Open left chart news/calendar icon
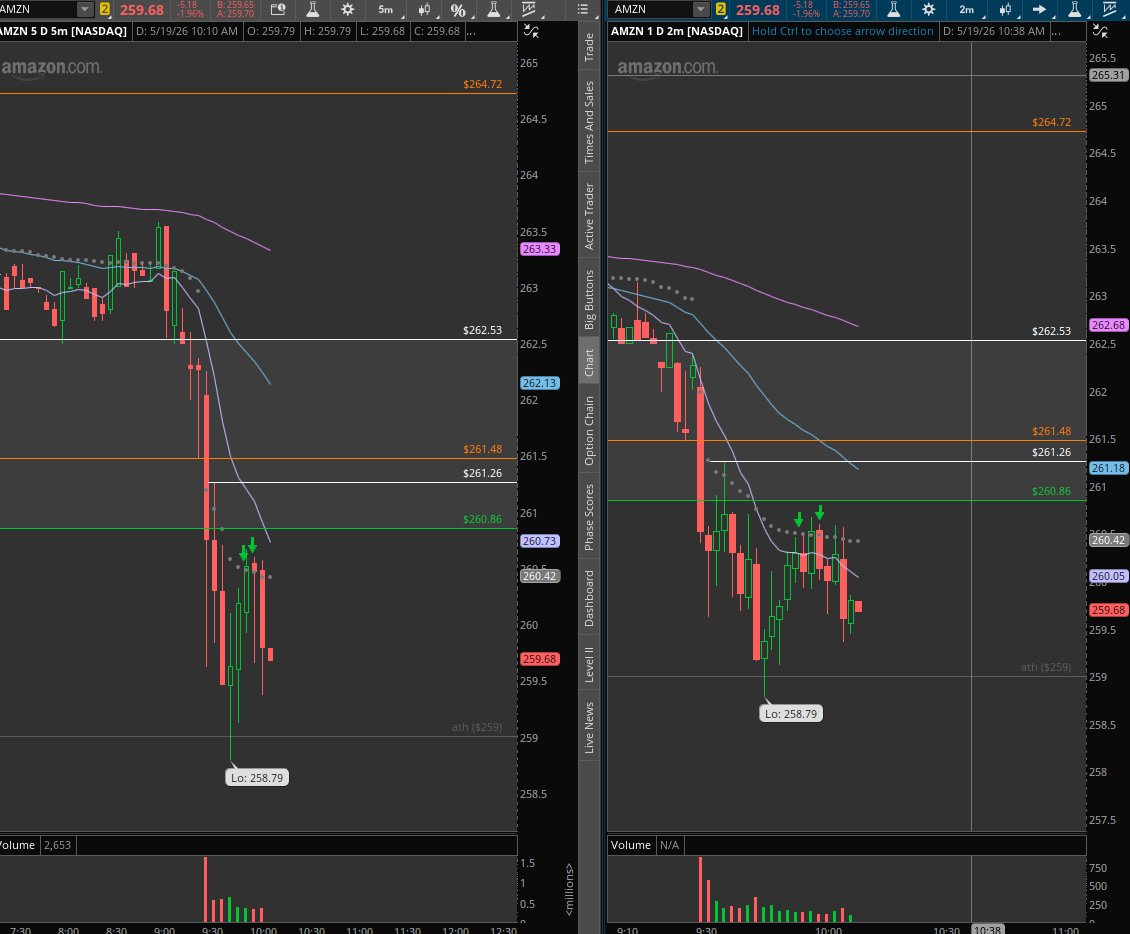This screenshot has width=1130, height=934. tap(277, 9)
